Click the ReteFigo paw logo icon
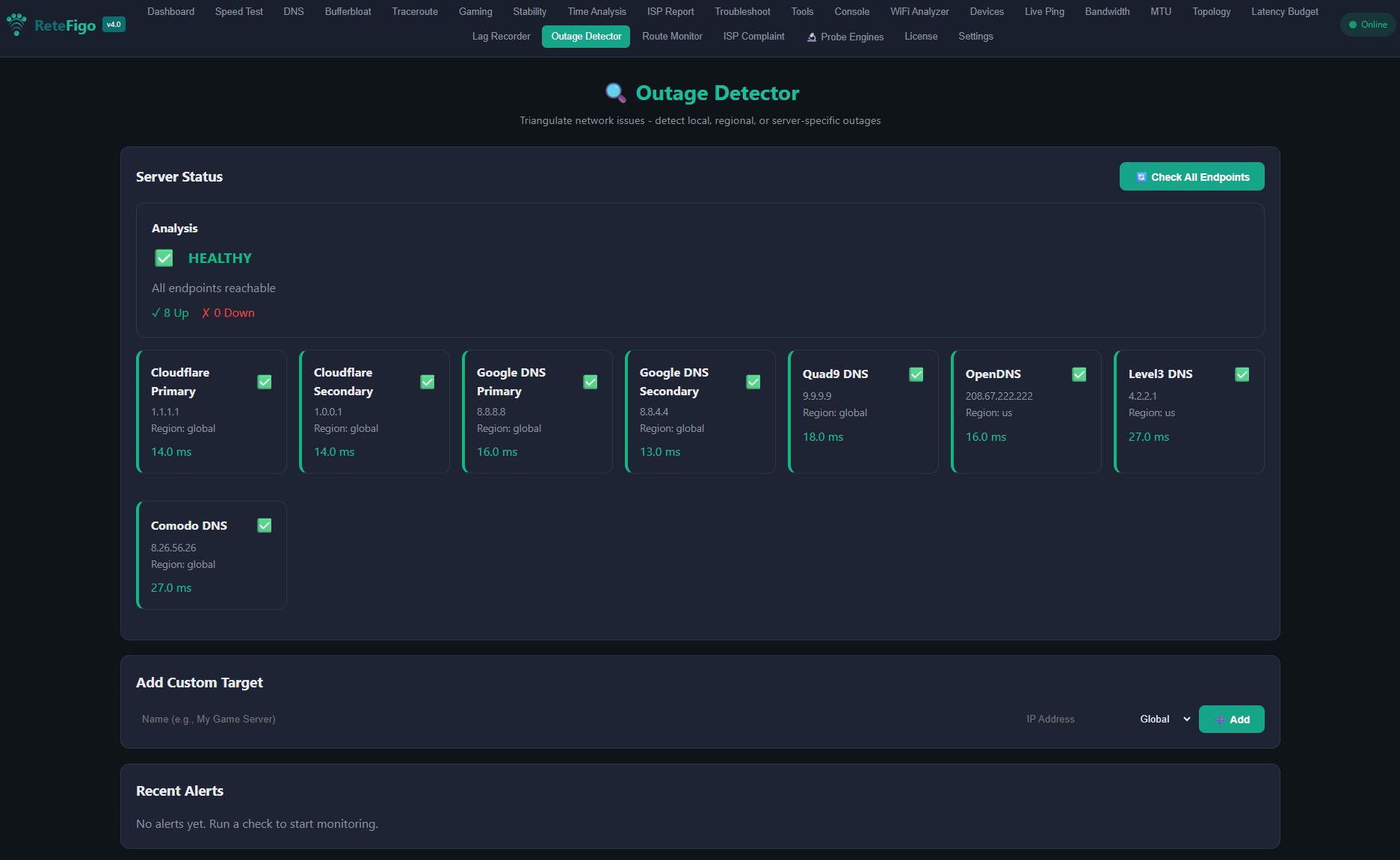Image resolution: width=1400 pixels, height=860 pixels. pyautogui.click(x=16, y=25)
